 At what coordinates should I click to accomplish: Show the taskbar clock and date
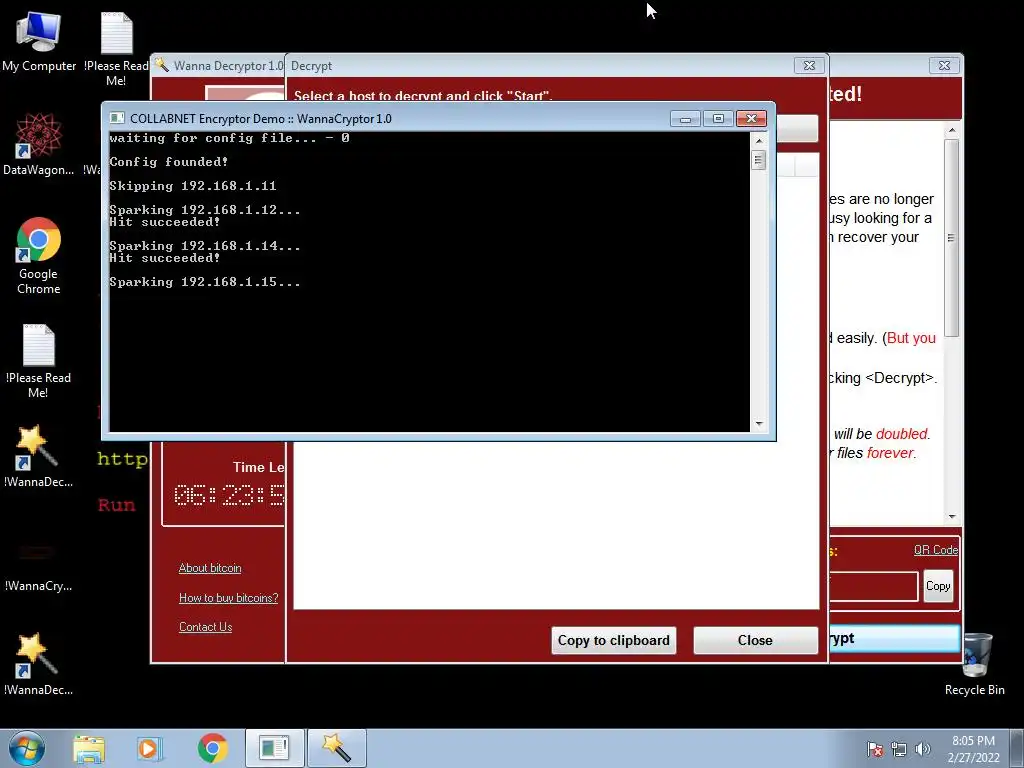coord(973,749)
